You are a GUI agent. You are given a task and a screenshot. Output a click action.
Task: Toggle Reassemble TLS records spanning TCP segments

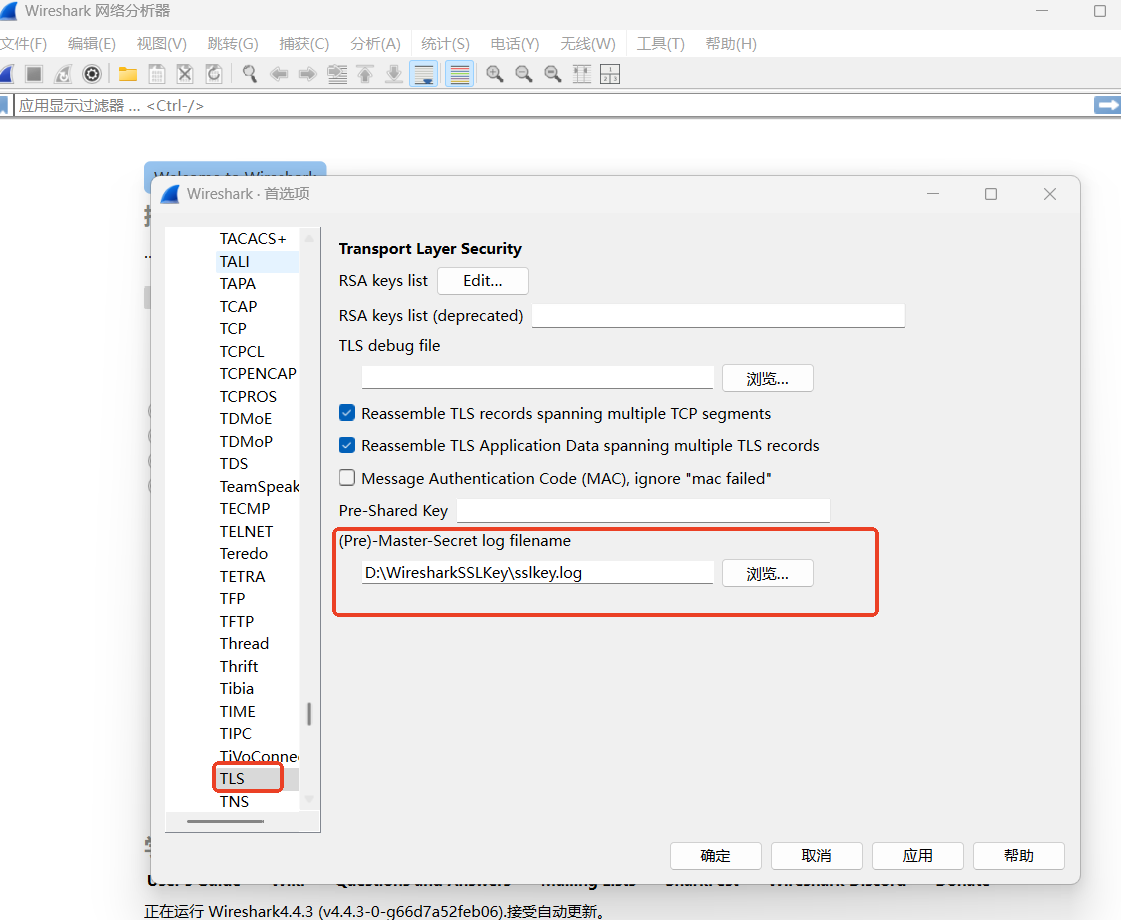(x=347, y=412)
